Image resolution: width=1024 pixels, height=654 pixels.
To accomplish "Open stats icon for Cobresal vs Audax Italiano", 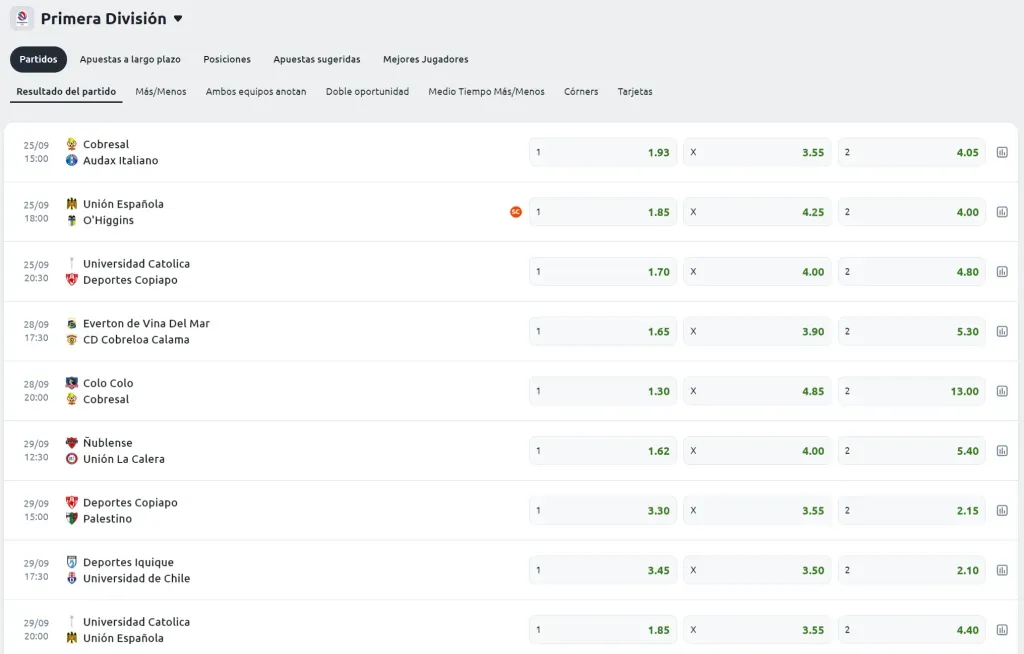I will 1002,152.
